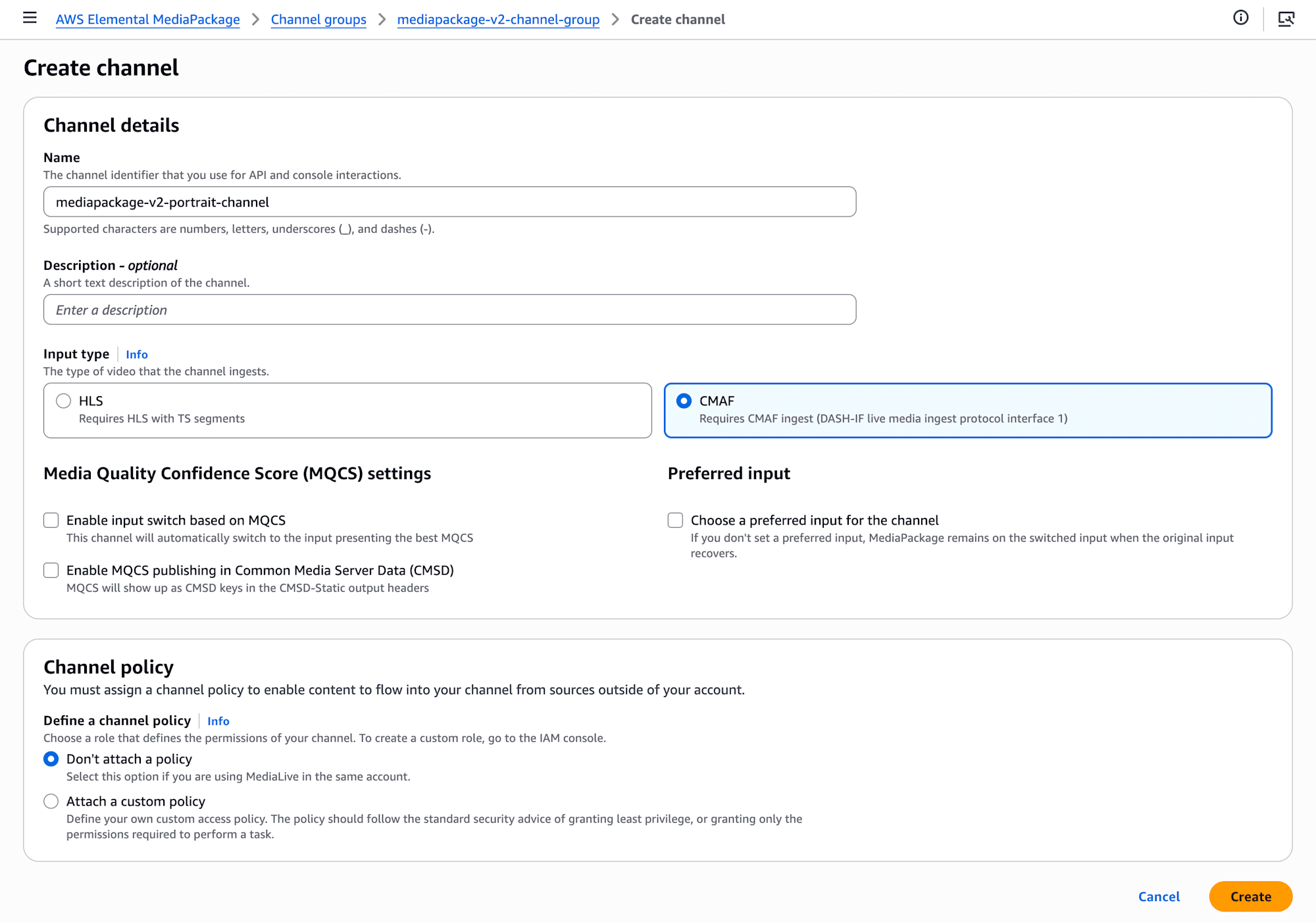
Task: Open the CloudShell screen icon
Action: 1286,18
